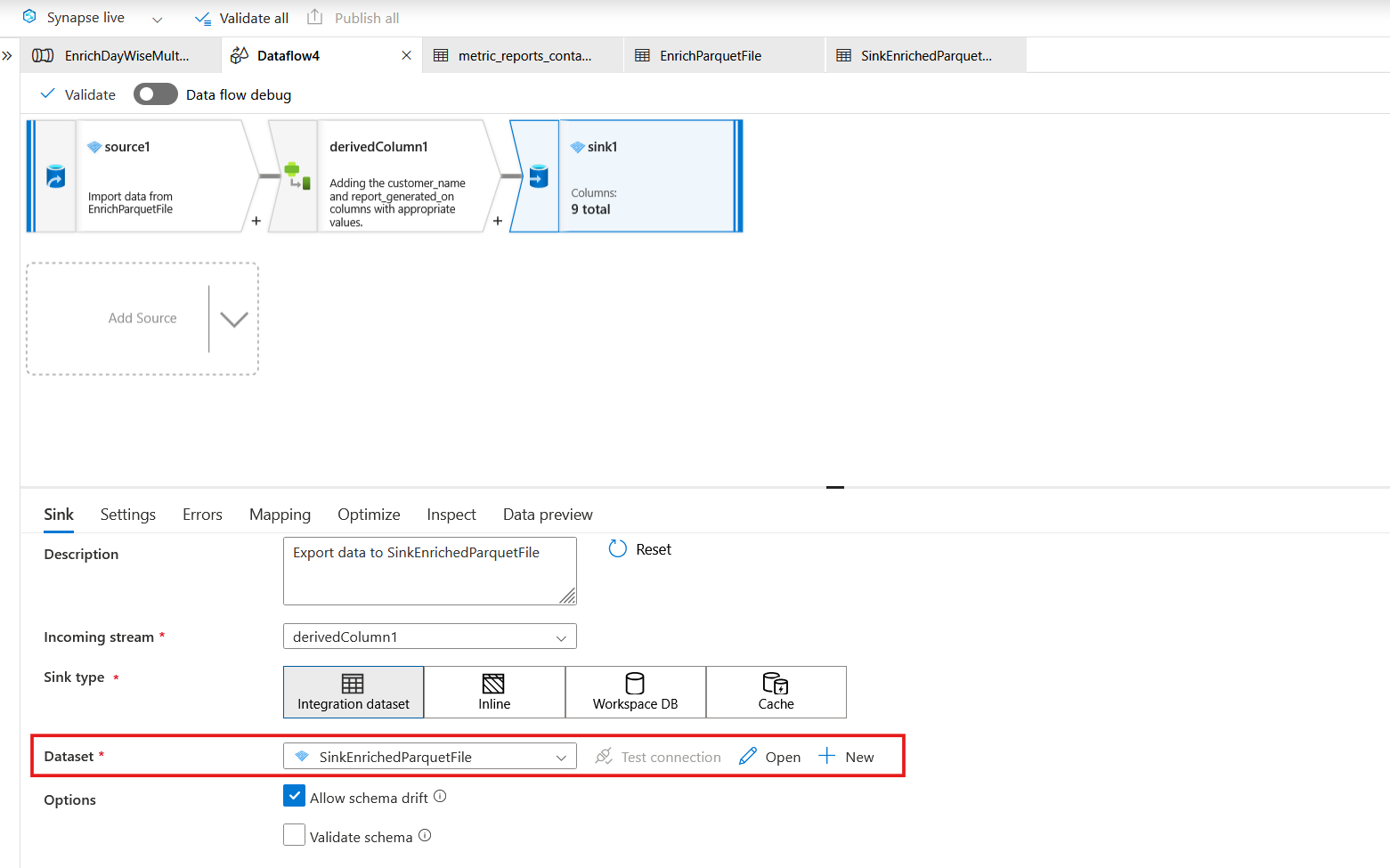The height and width of the screenshot is (868, 1390).
Task: Select the Integration dataset sink type
Action: tap(353, 692)
